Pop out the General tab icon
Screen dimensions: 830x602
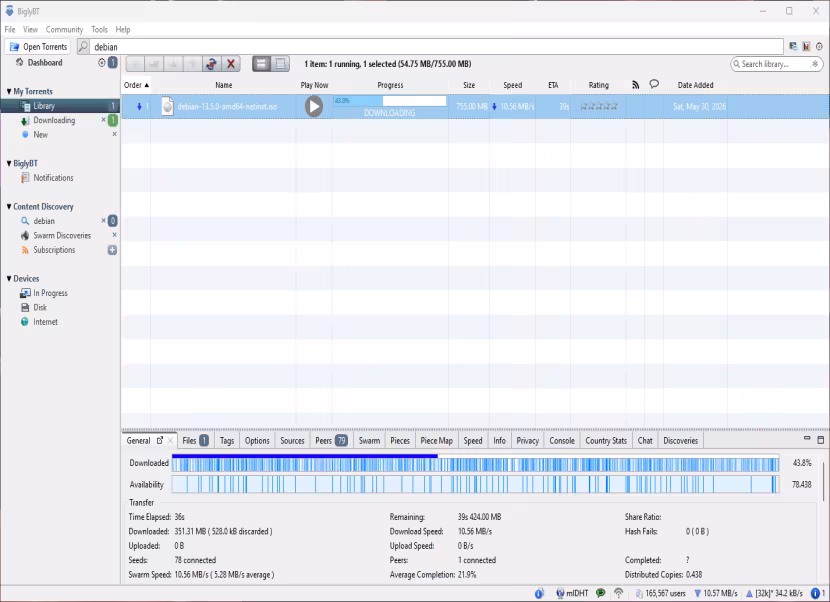(160, 440)
